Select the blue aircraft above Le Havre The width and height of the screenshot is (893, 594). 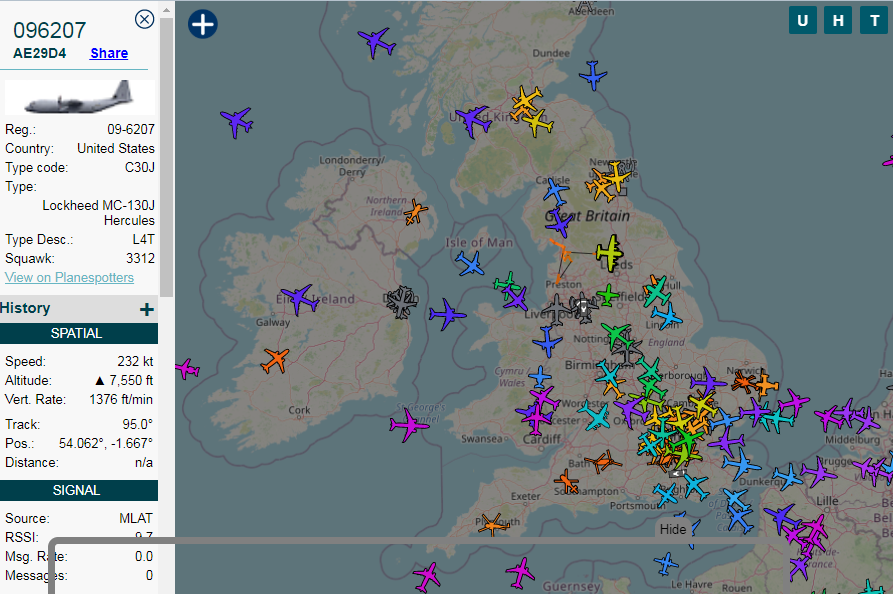[x=666, y=564]
